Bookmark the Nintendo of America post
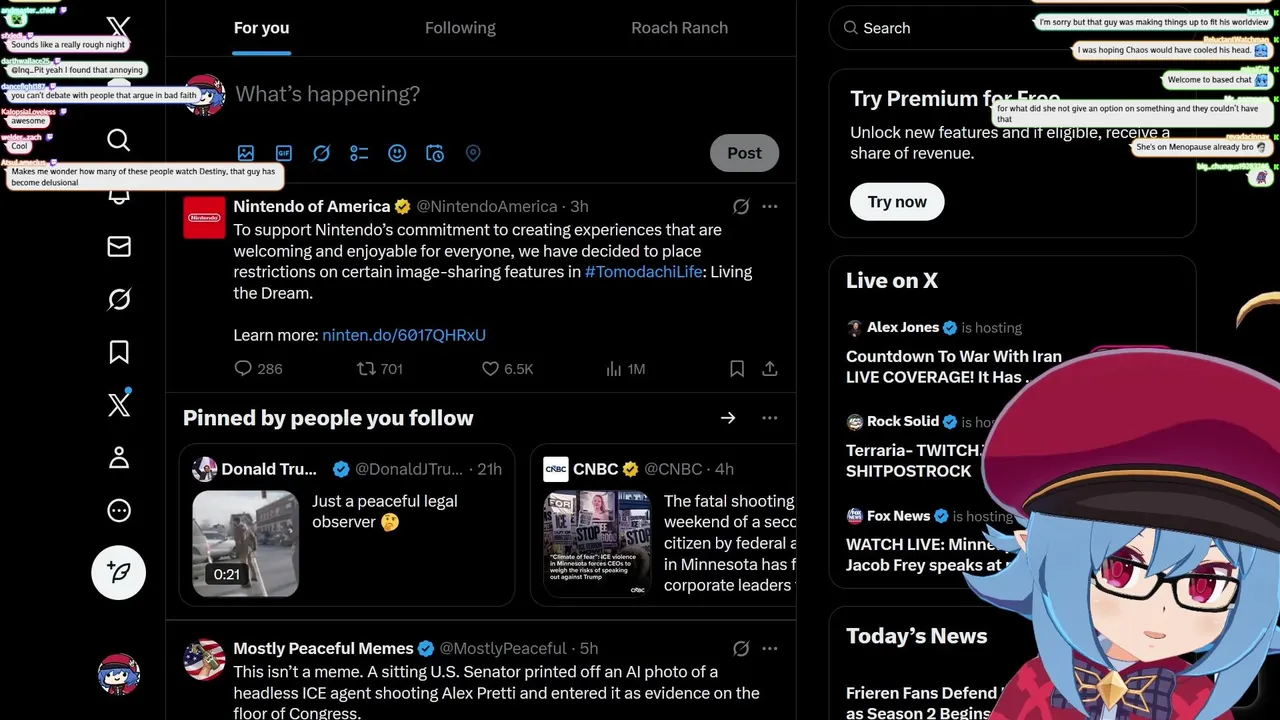This screenshot has height=720, width=1280. [x=737, y=369]
